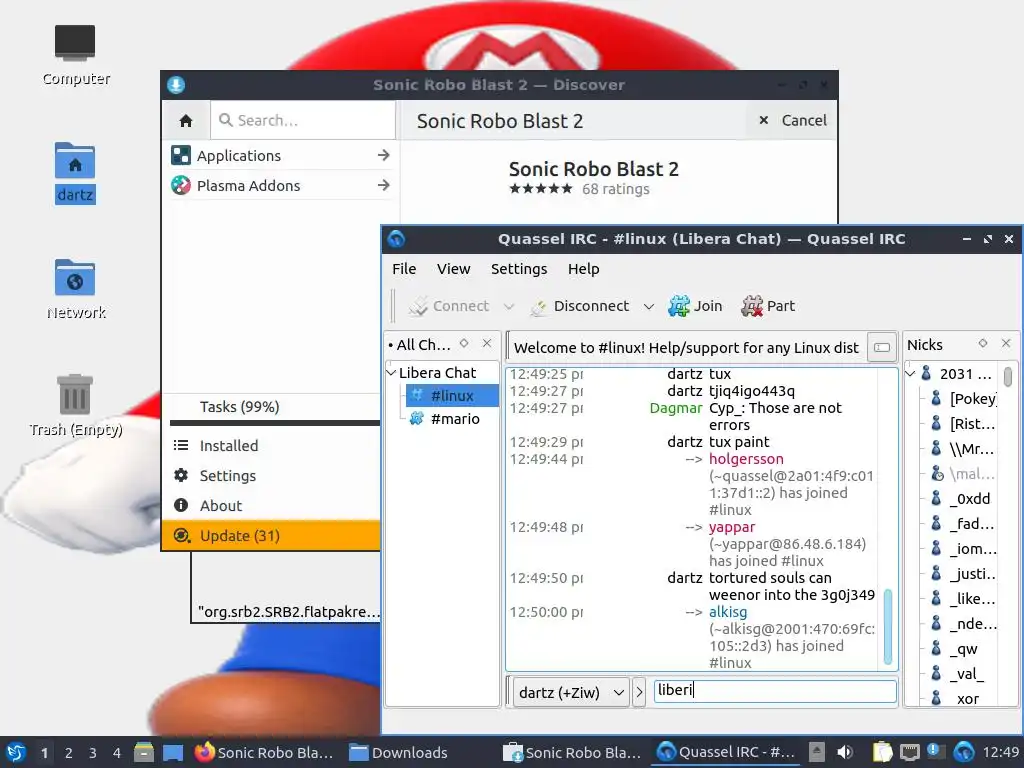Open the File menu in Quassel
The height and width of the screenshot is (768, 1024).
[404, 269]
